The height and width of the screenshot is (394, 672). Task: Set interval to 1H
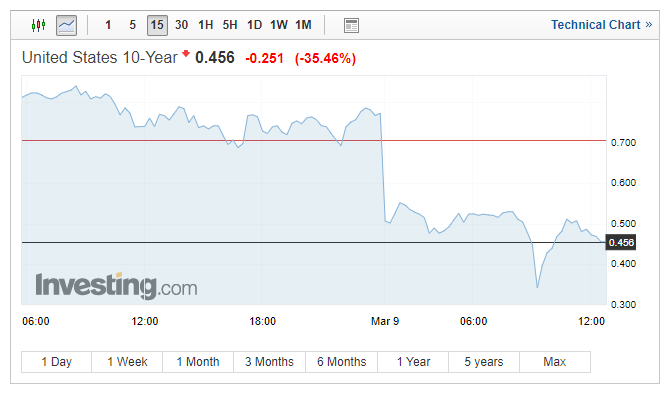(x=206, y=25)
